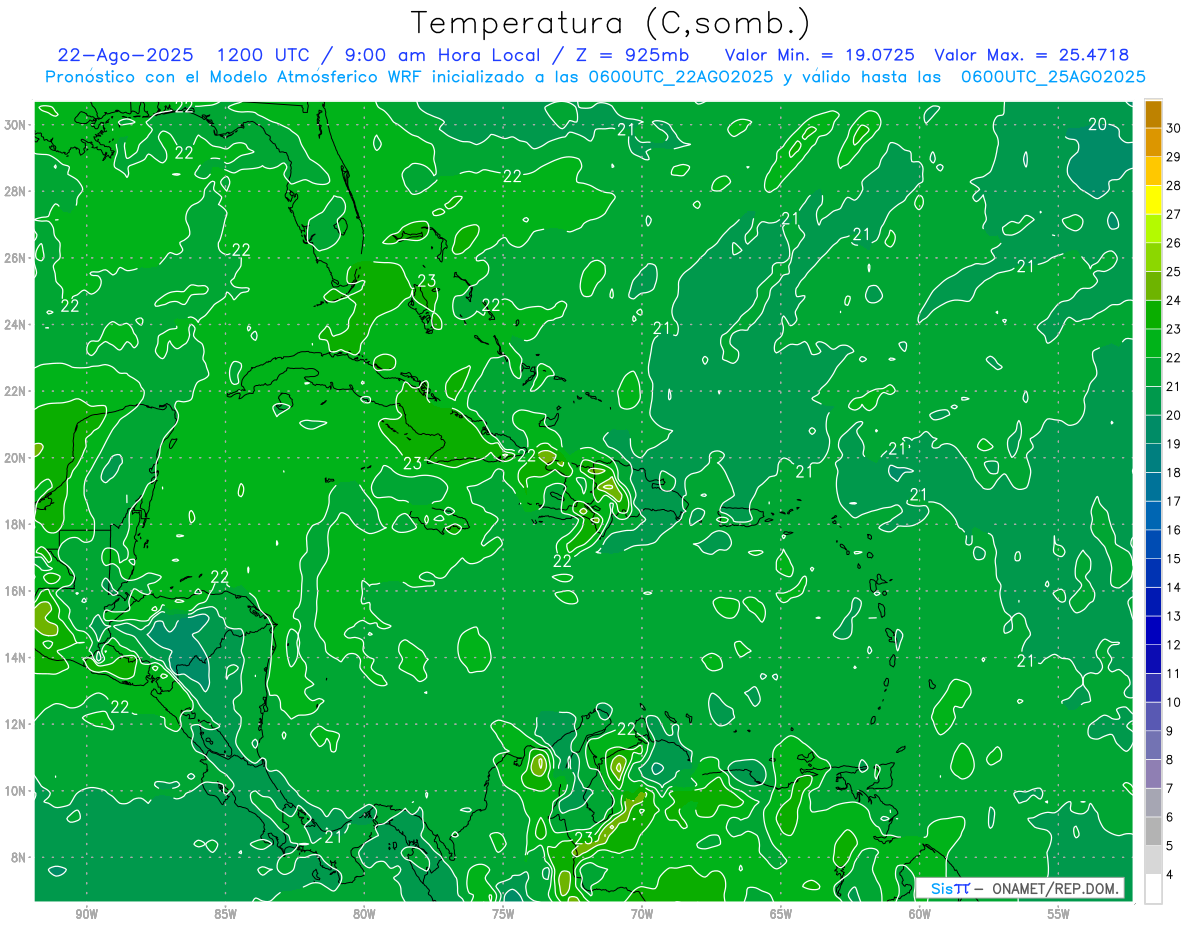Image resolution: width=1200 pixels, height=927 pixels.
Task: Select the yellow legend swatch between 27 and 28
Action: 1153,200
